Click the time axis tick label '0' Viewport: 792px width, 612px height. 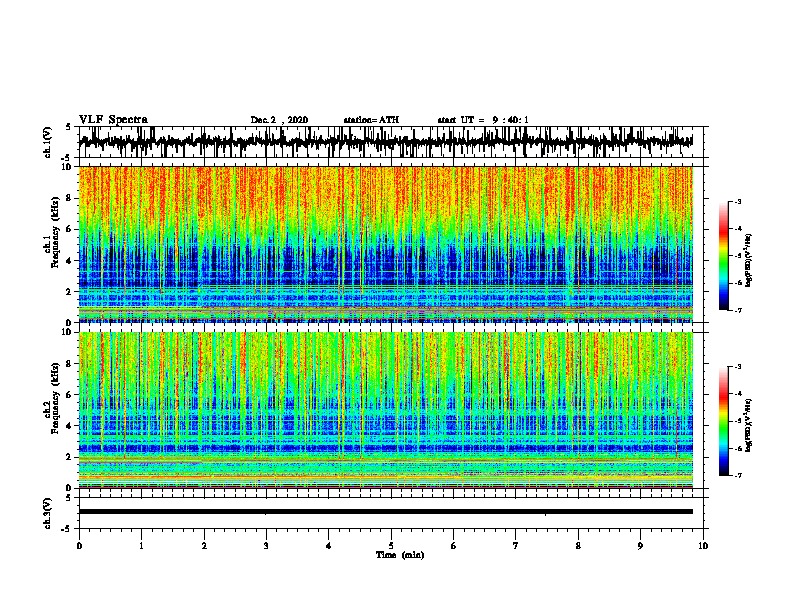[79, 546]
